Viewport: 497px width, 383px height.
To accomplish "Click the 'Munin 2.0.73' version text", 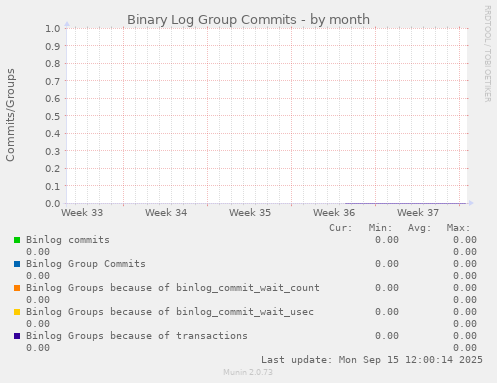I will pos(248,372).
